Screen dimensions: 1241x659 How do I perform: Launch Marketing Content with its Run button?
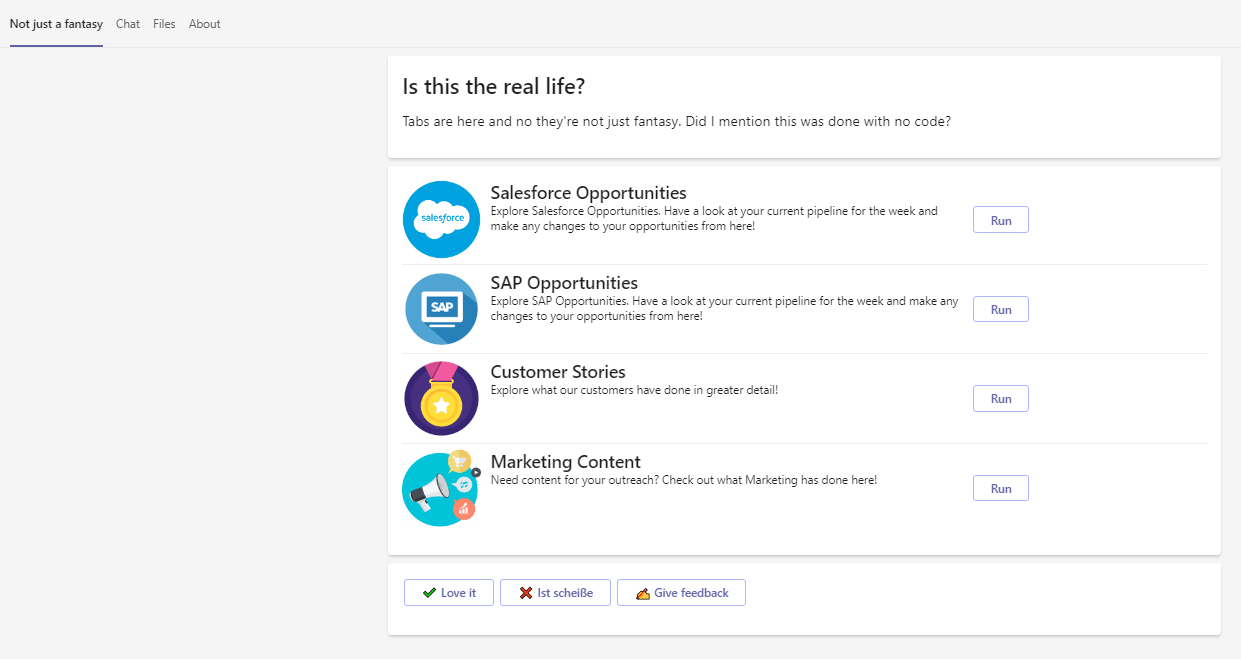click(1000, 489)
